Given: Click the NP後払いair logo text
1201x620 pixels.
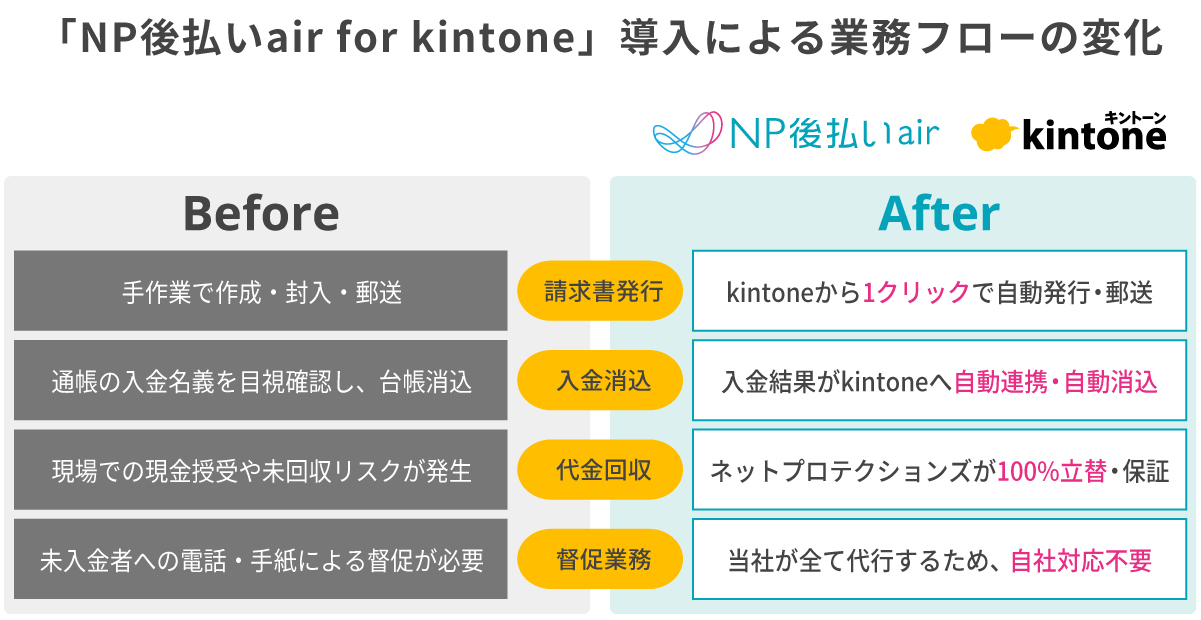Looking at the screenshot, I should 835,133.
